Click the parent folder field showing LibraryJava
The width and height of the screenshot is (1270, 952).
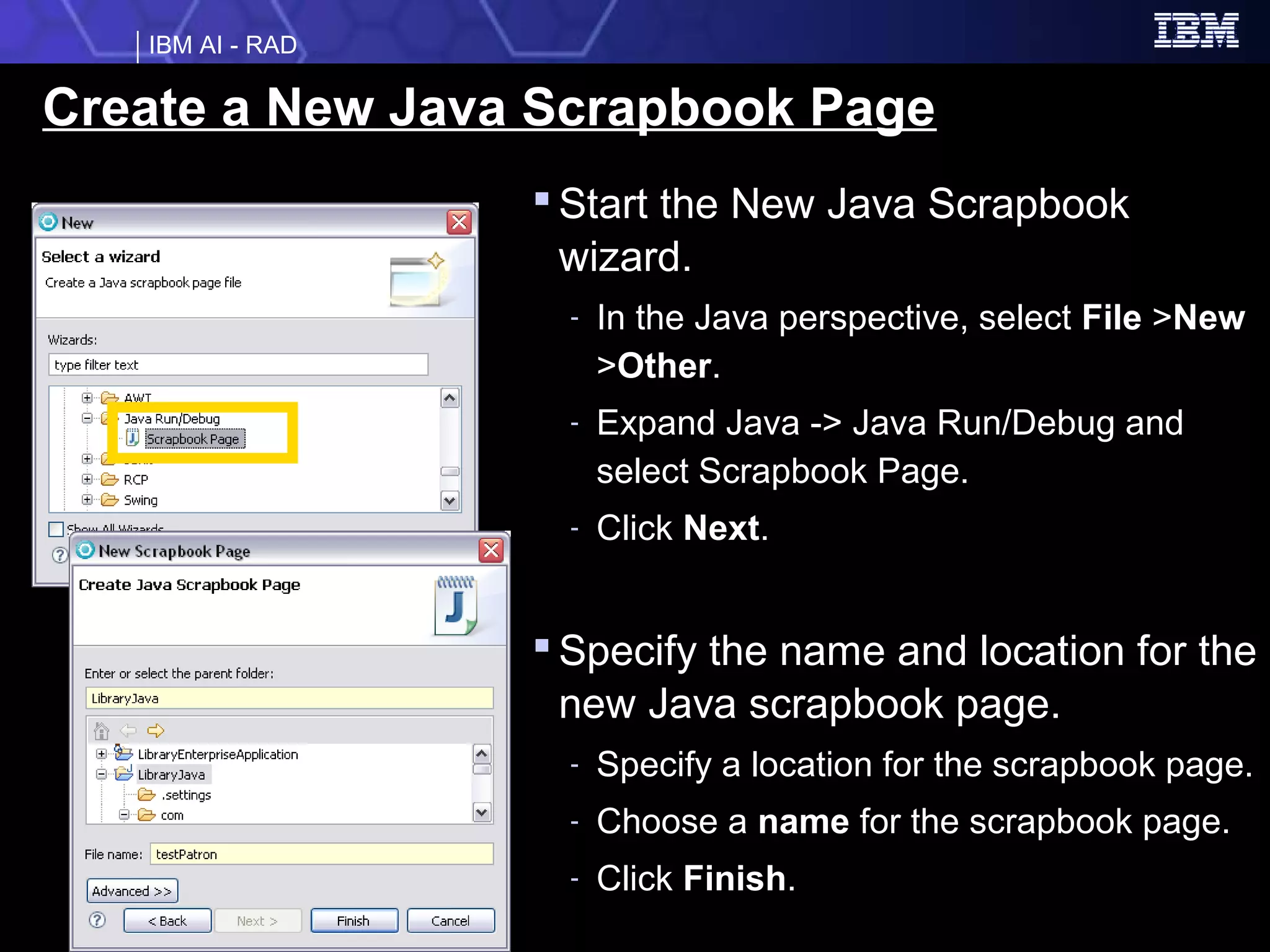pyautogui.click(x=289, y=698)
